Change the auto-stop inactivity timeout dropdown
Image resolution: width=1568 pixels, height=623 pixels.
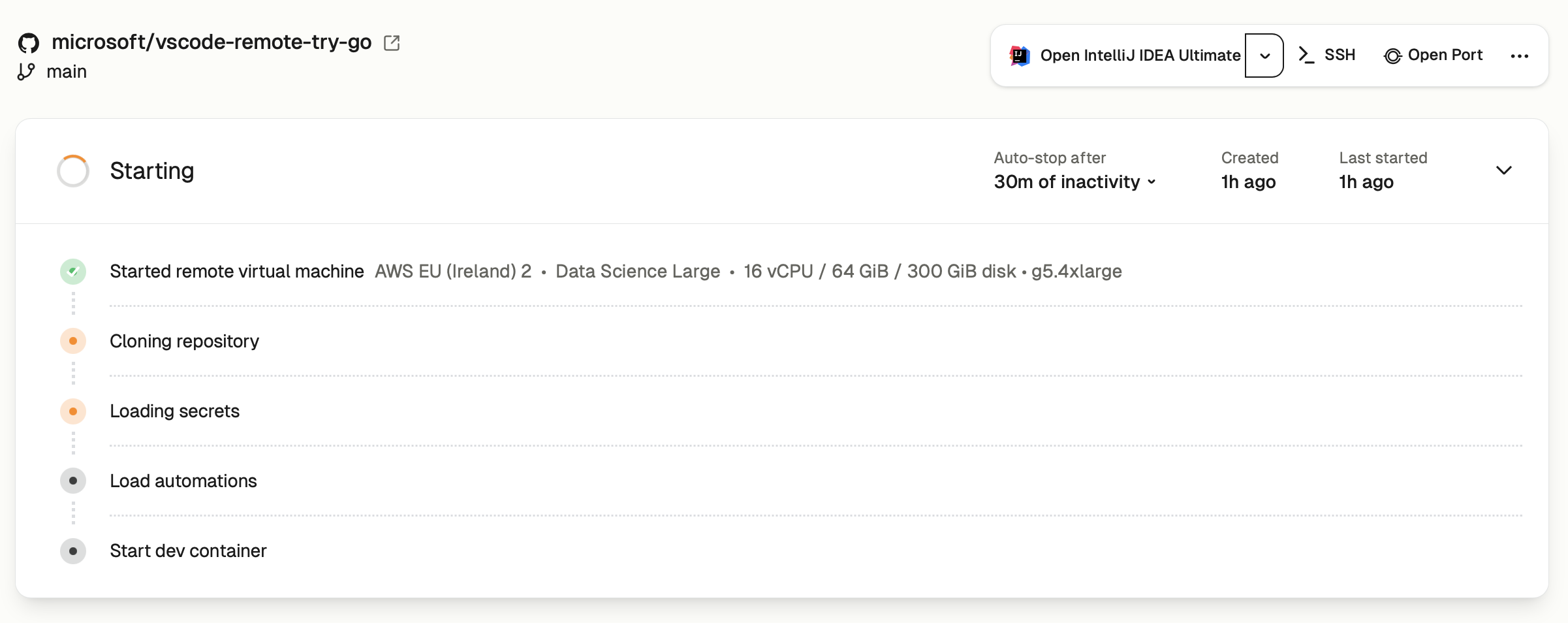click(1074, 182)
